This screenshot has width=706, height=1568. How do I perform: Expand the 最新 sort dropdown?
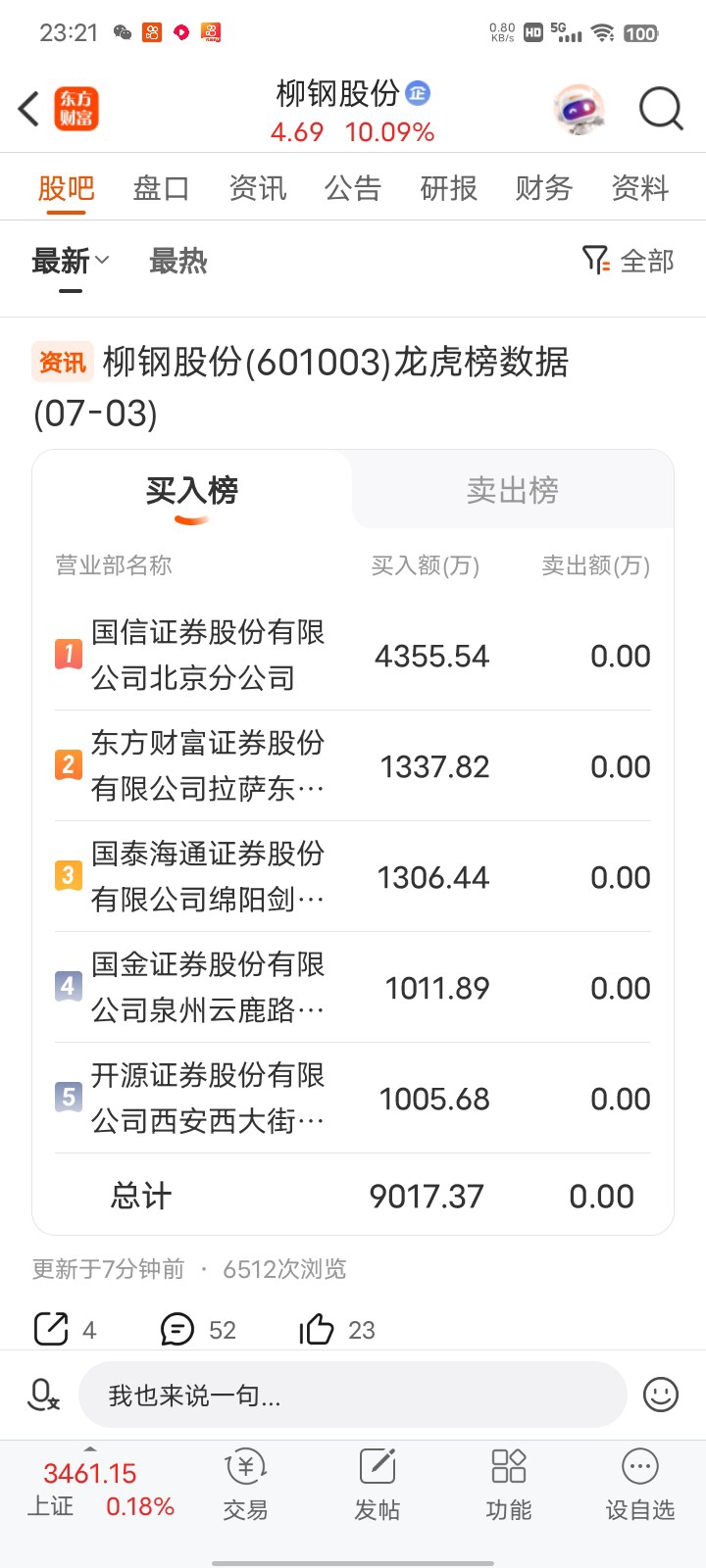70,262
